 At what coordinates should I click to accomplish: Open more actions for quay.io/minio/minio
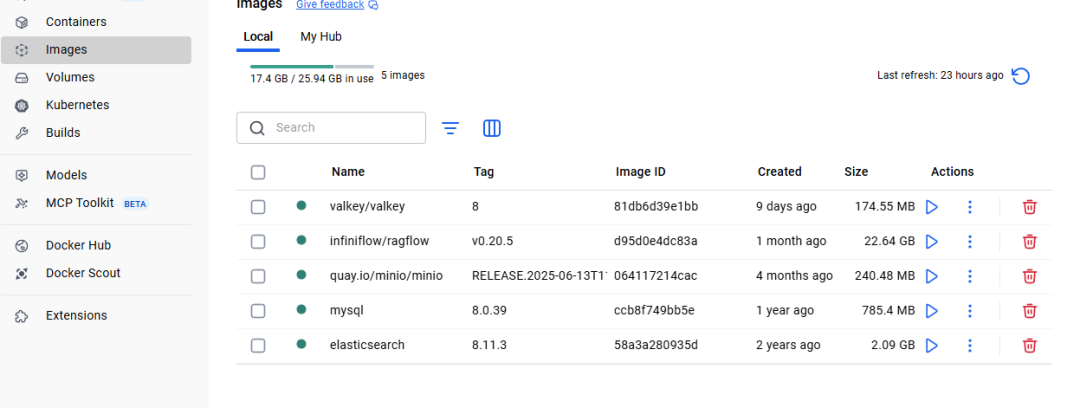(970, 276)
